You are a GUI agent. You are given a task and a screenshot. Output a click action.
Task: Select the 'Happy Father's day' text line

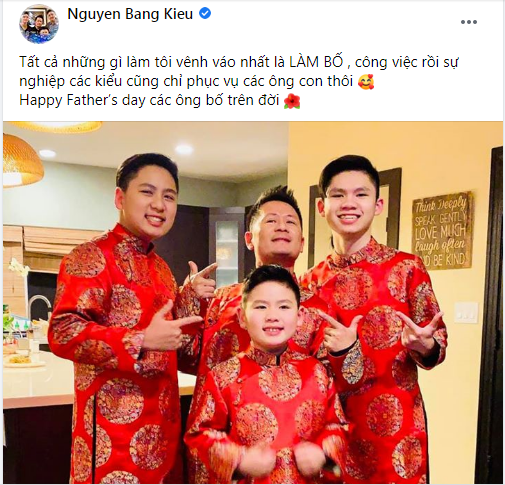[x=149, y=100]
